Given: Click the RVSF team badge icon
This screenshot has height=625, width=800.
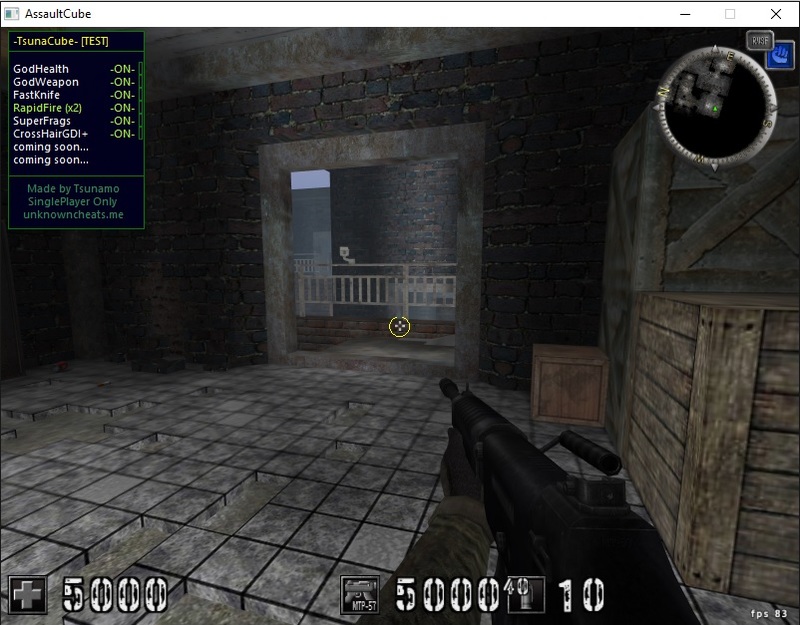Looking at the screenshot, I should (760, 41).
